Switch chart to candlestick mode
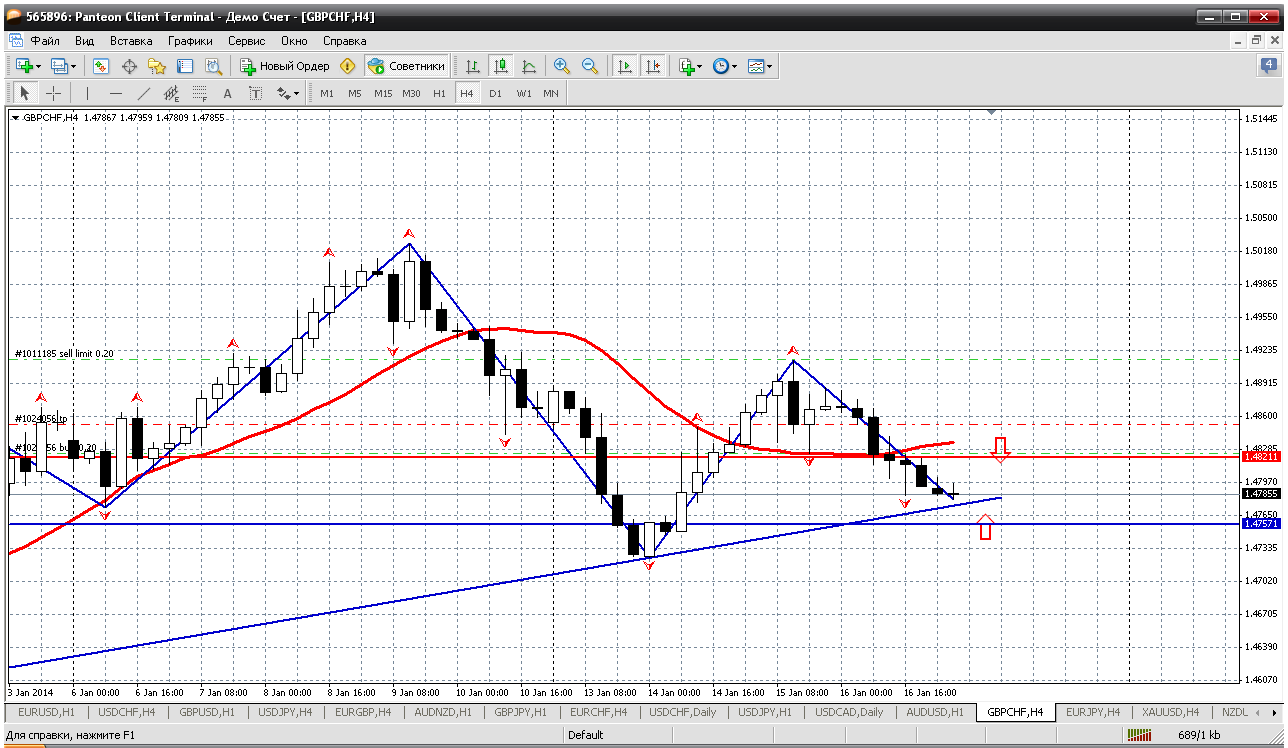Image resolution: width=1288 pixels, height=748 pixels. coord(501,66)
